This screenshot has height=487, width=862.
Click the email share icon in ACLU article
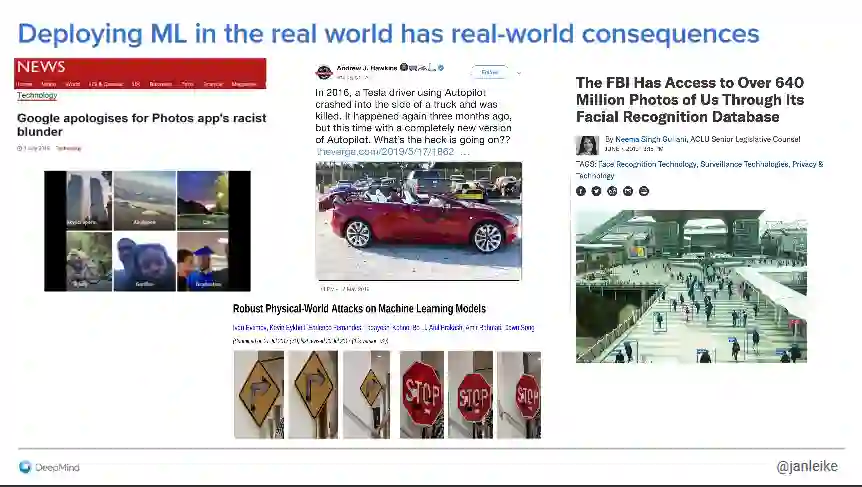[x=628, y=191]
